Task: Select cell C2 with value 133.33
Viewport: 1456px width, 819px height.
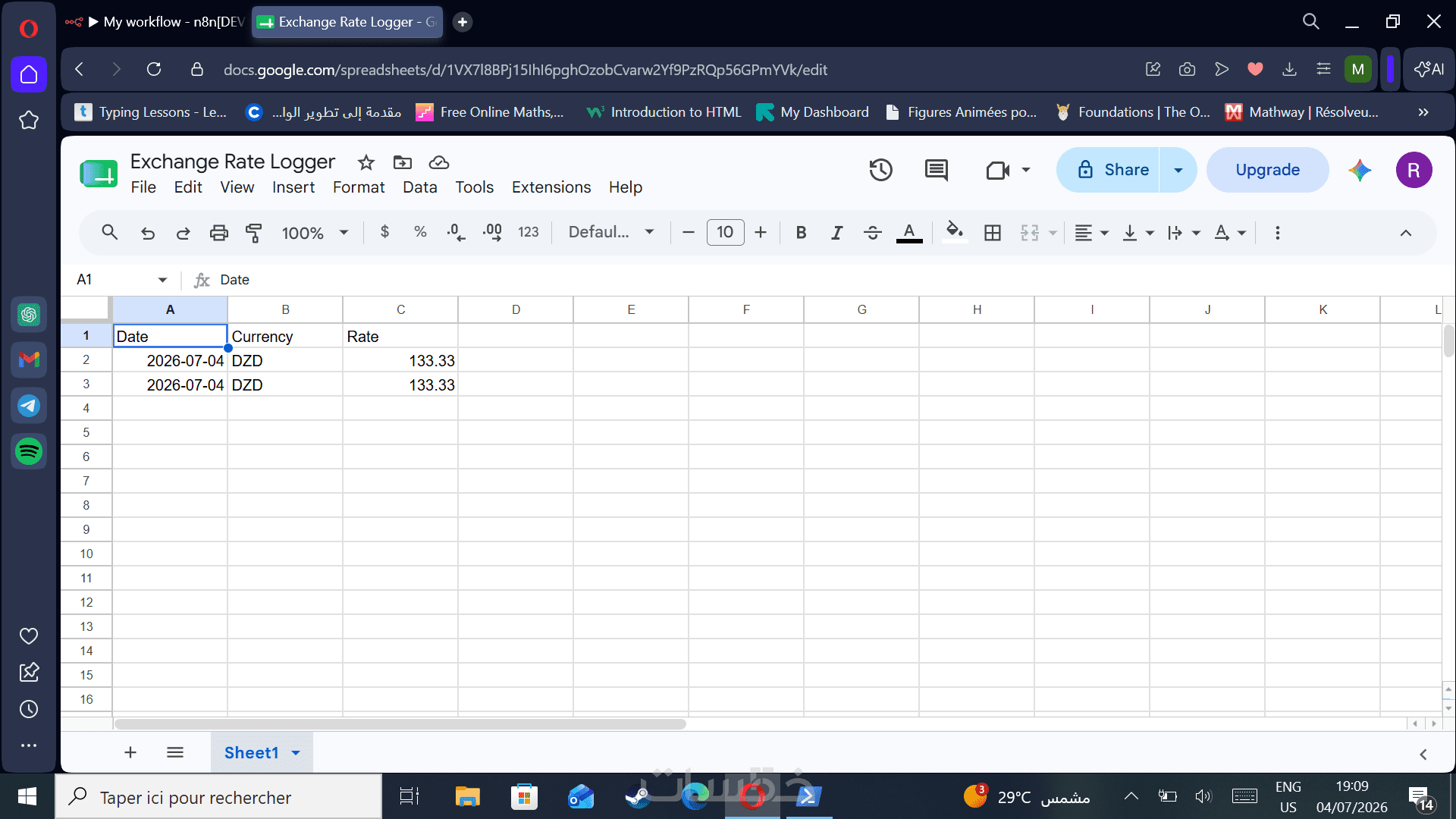Action: (x=400, y=360)
